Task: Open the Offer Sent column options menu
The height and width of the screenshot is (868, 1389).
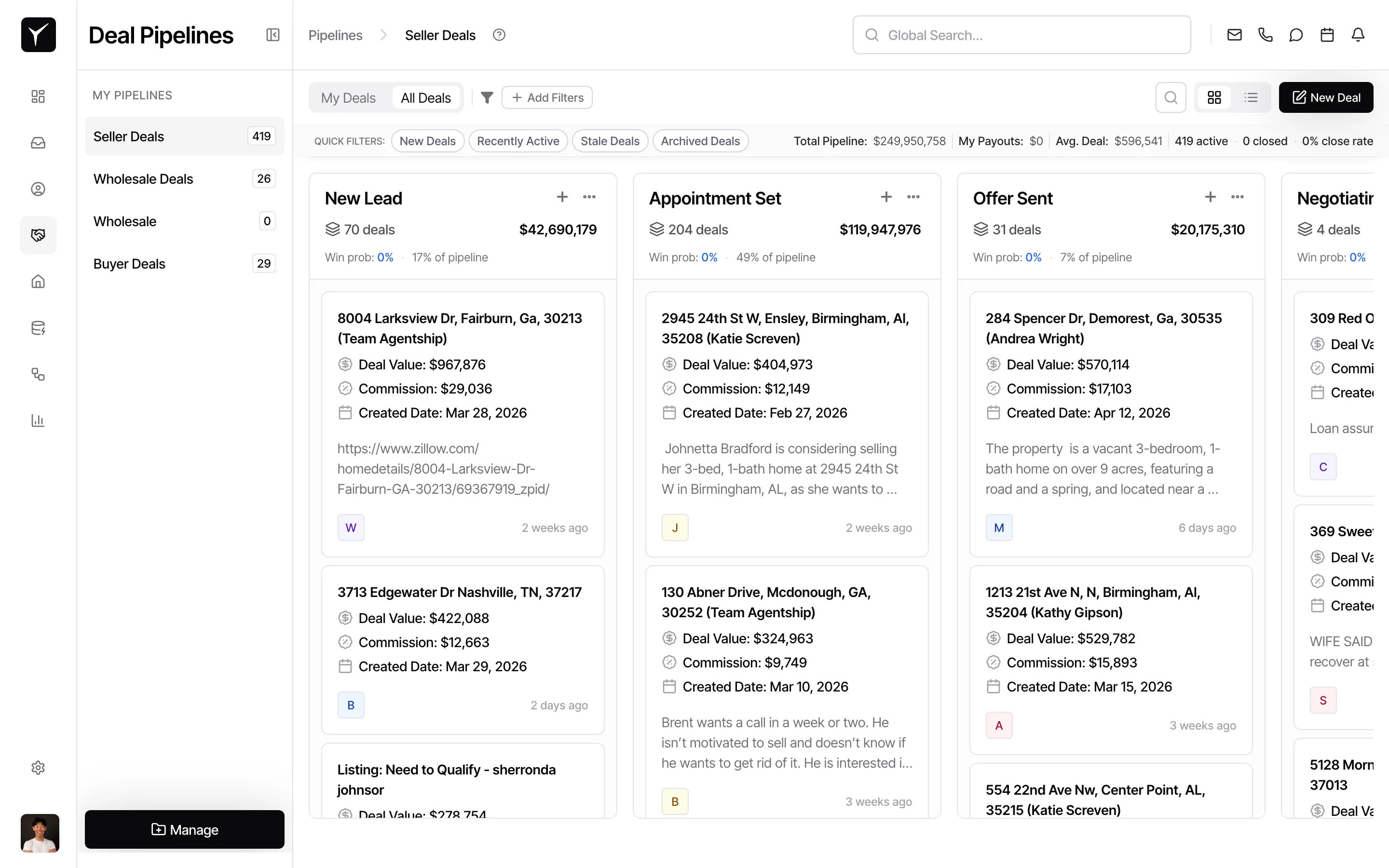Action: tap(1238, 197)
